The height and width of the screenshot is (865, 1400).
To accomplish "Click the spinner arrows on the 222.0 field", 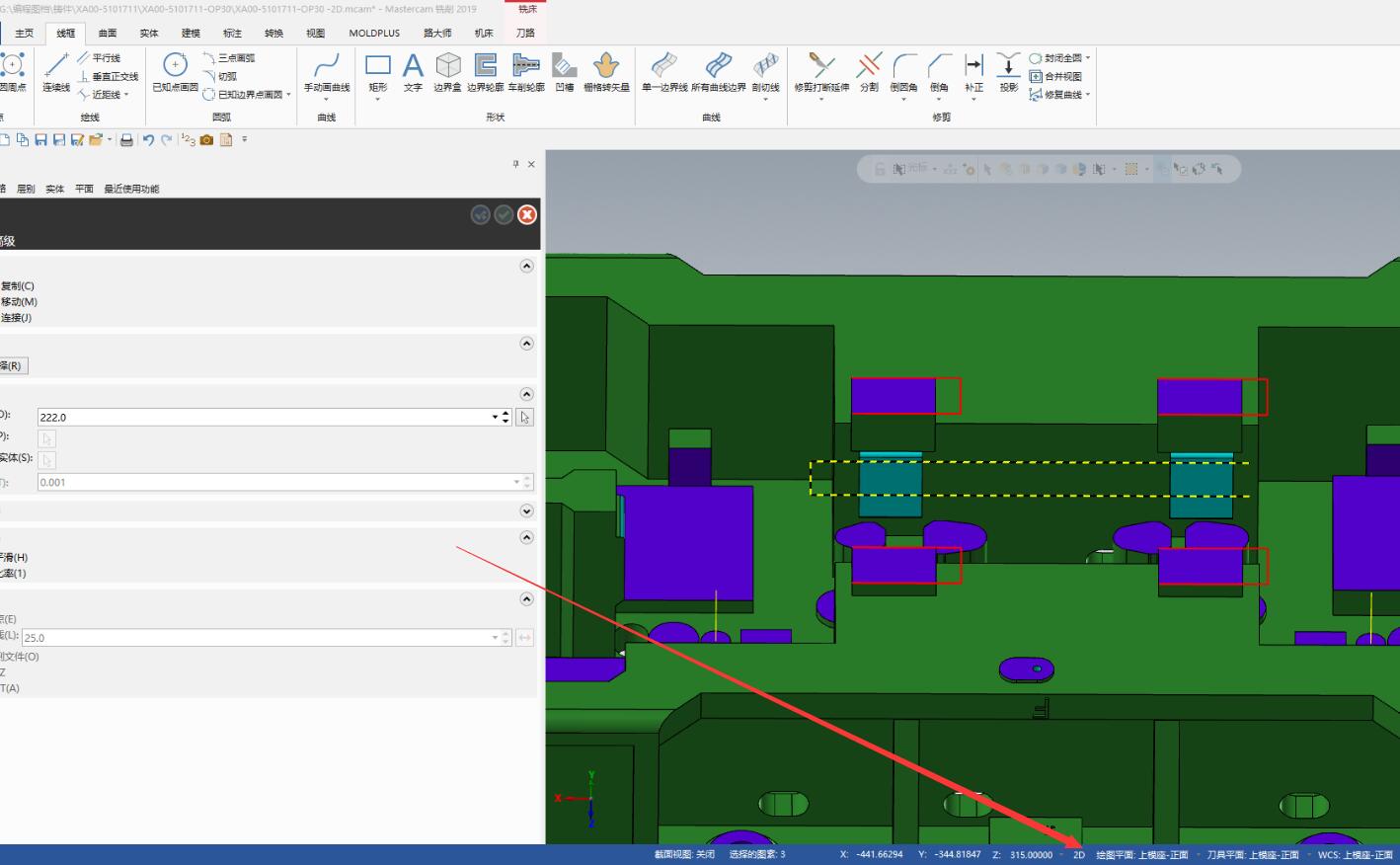I will tap(506, 417).
